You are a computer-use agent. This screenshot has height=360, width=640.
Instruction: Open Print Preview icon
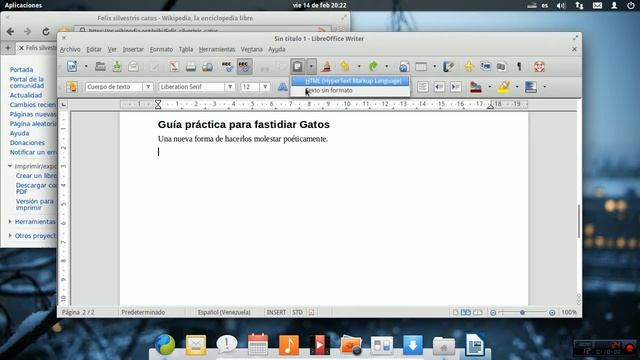click(207, 67)
